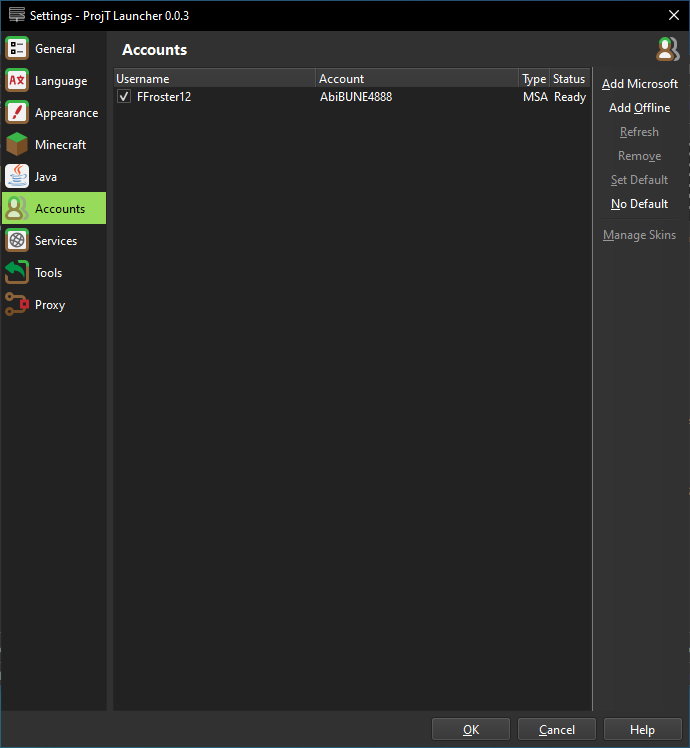Sort by Status column header
This screenshot has height=748, width=690.
point(570,78)
